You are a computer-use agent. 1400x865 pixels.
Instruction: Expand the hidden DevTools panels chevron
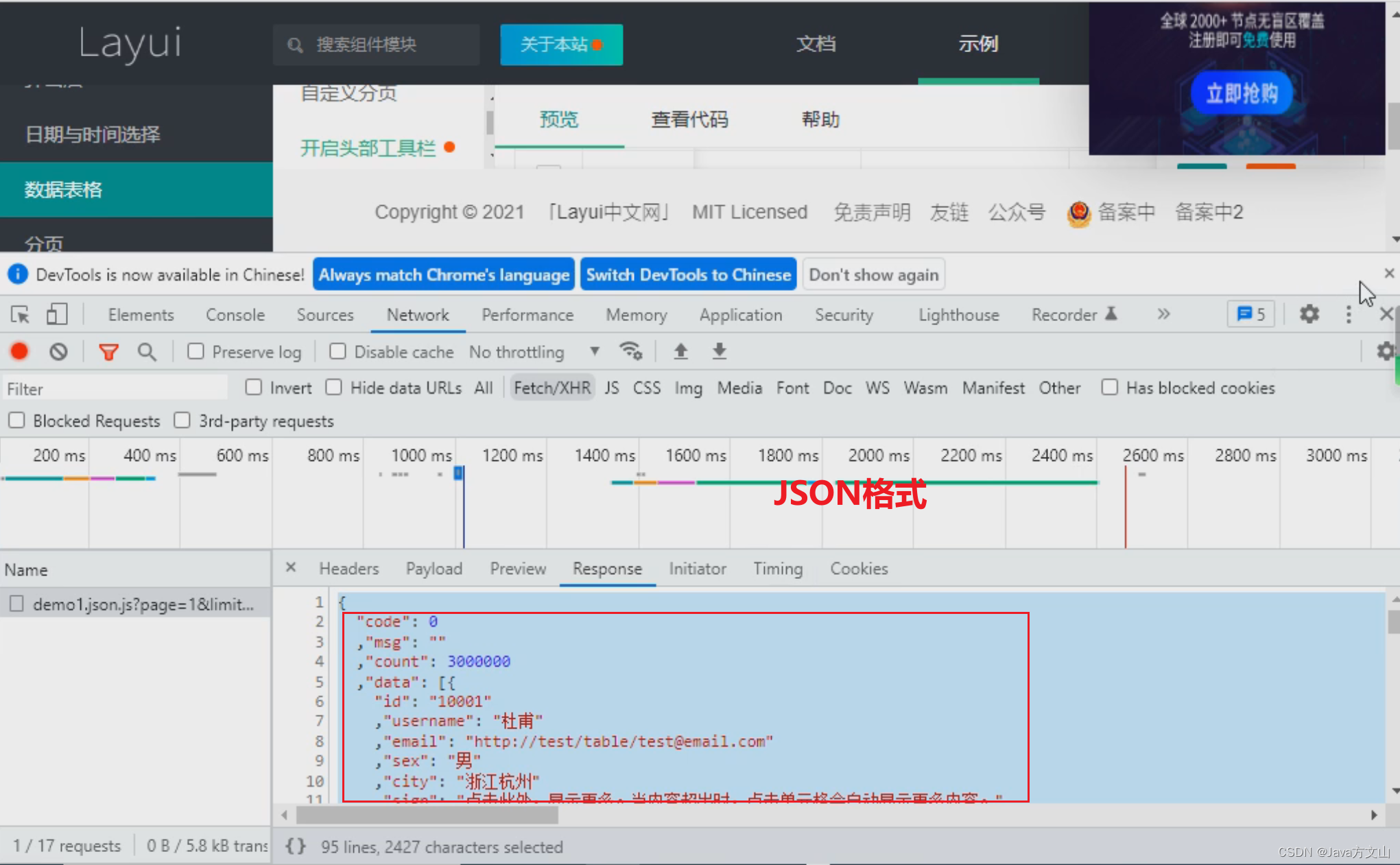point(1163,314)
